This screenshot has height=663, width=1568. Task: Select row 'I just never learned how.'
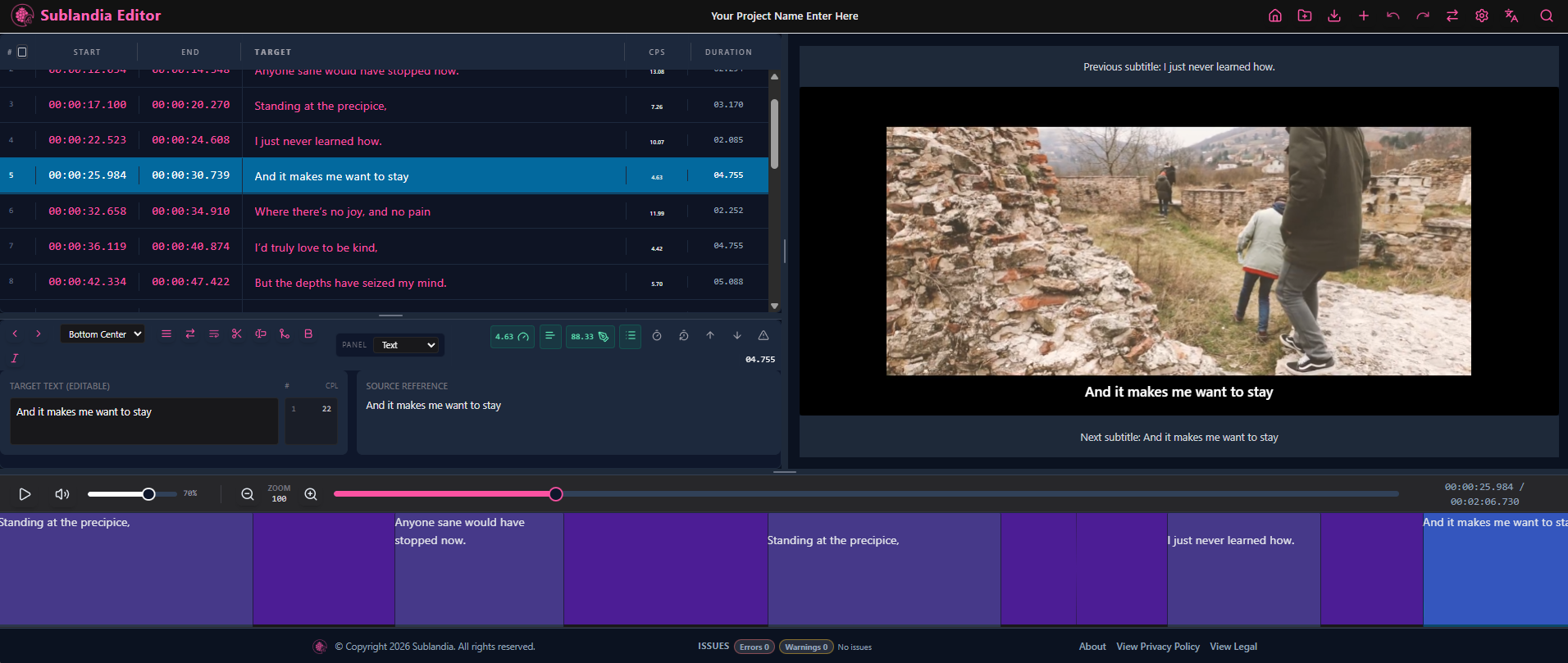tap(384, 140)
